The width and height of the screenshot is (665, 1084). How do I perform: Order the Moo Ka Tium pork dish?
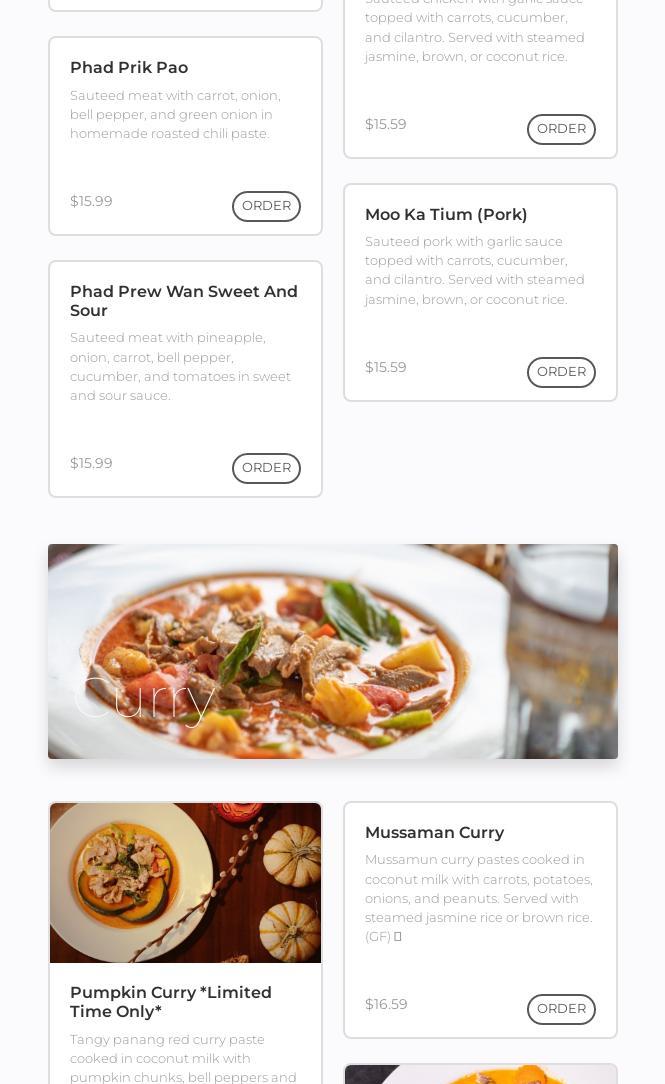point(561,372)
